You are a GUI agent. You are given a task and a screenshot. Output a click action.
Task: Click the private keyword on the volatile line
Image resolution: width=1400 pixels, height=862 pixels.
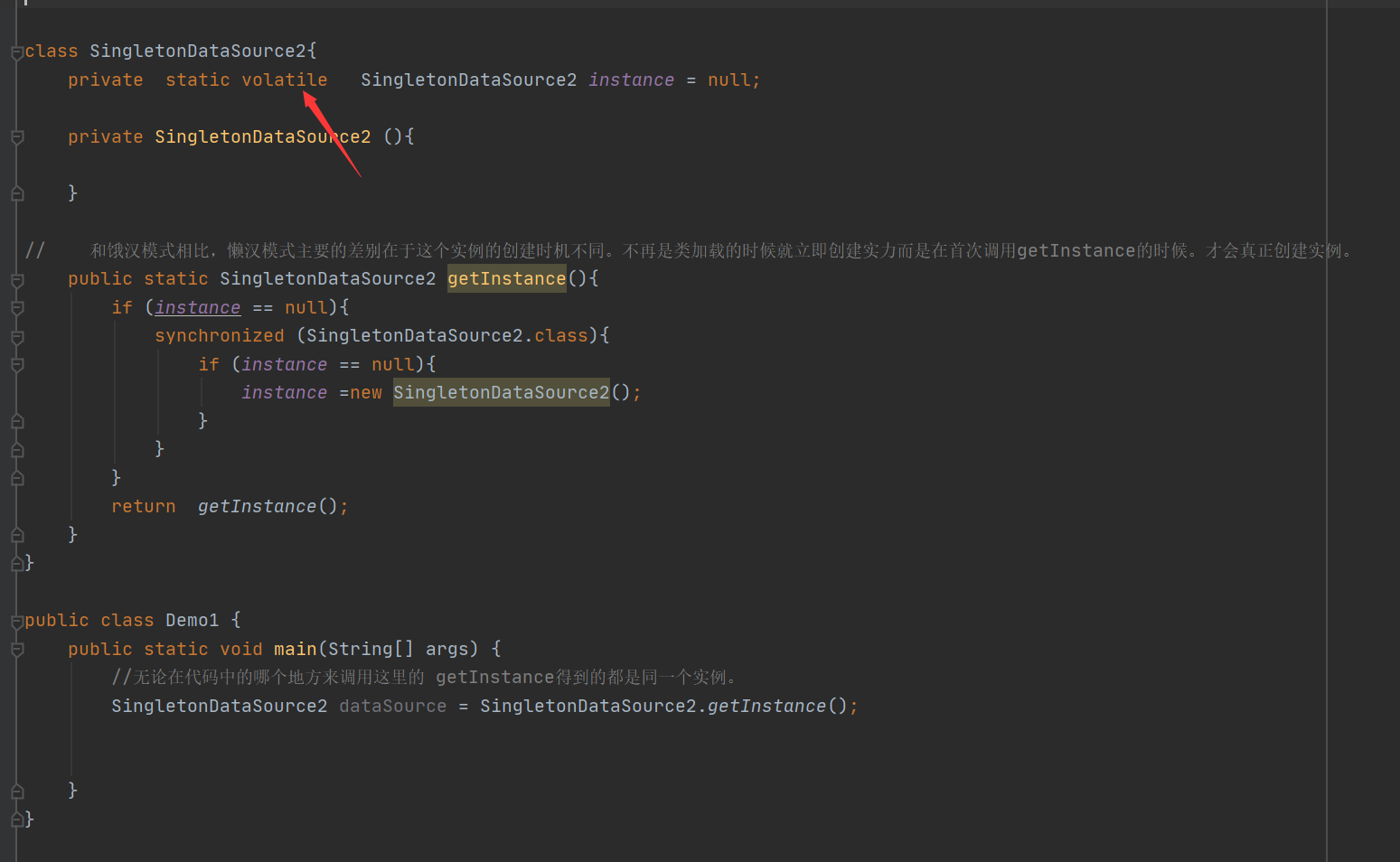106,80
